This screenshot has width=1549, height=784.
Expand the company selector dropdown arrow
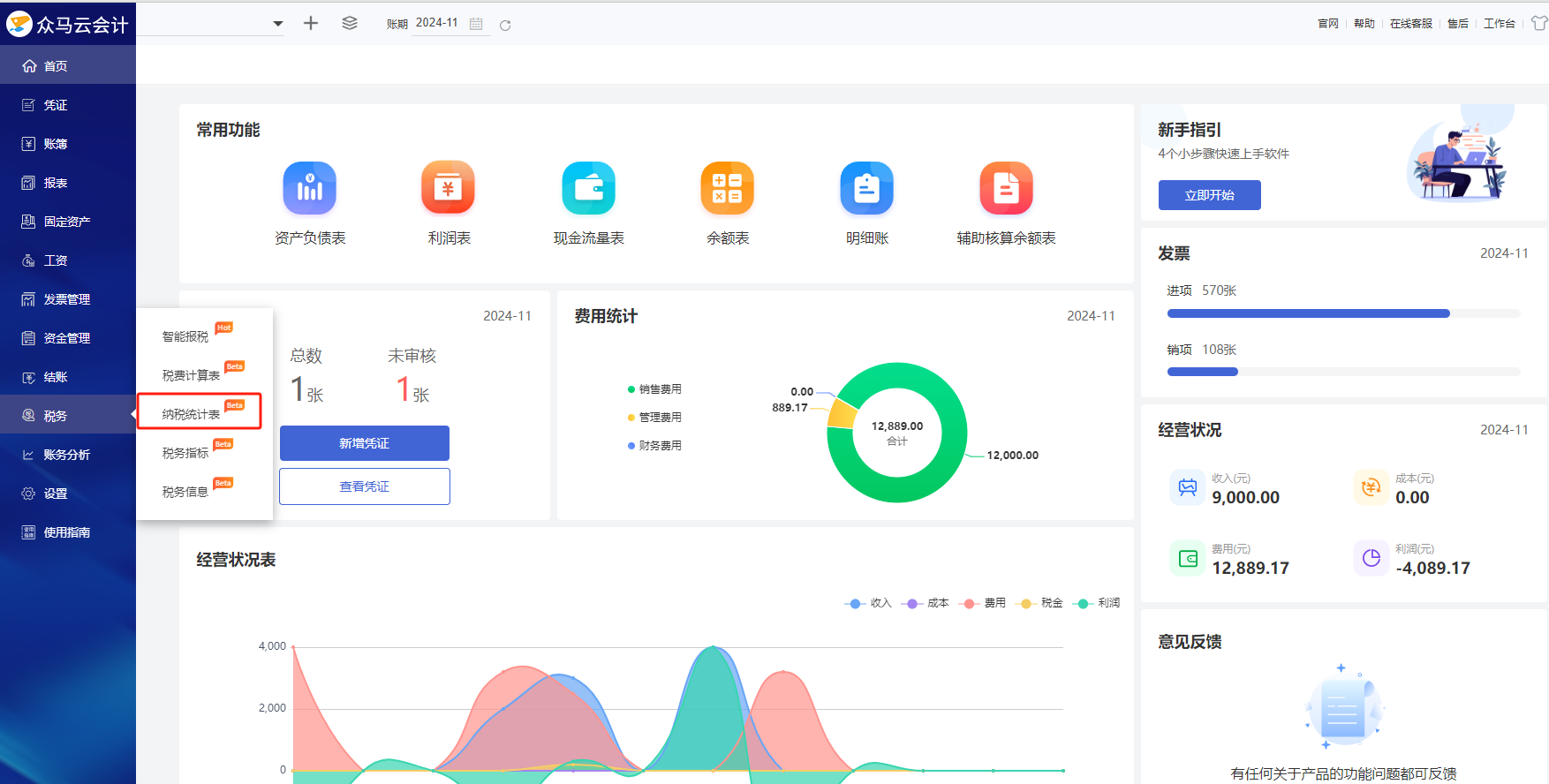click(278, 24)
